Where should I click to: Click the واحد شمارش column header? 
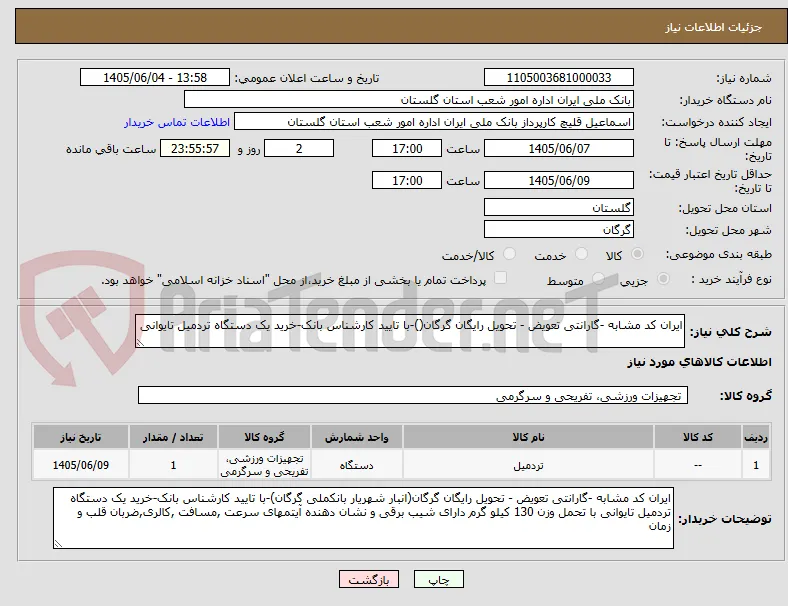356,437
